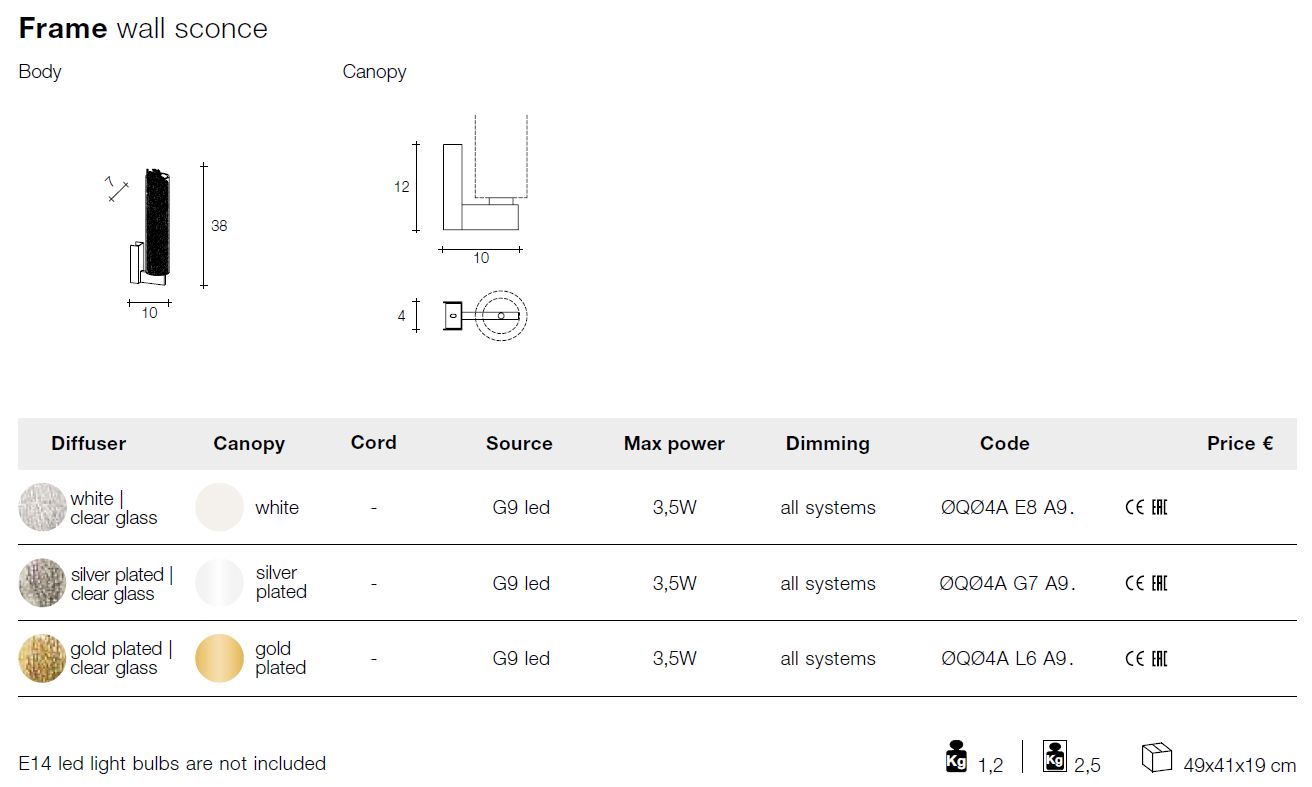Image resolution: width=1312 pixels, height=787 pixels.
Task: Click the 'Body' section label
Action: coord(40,72)
